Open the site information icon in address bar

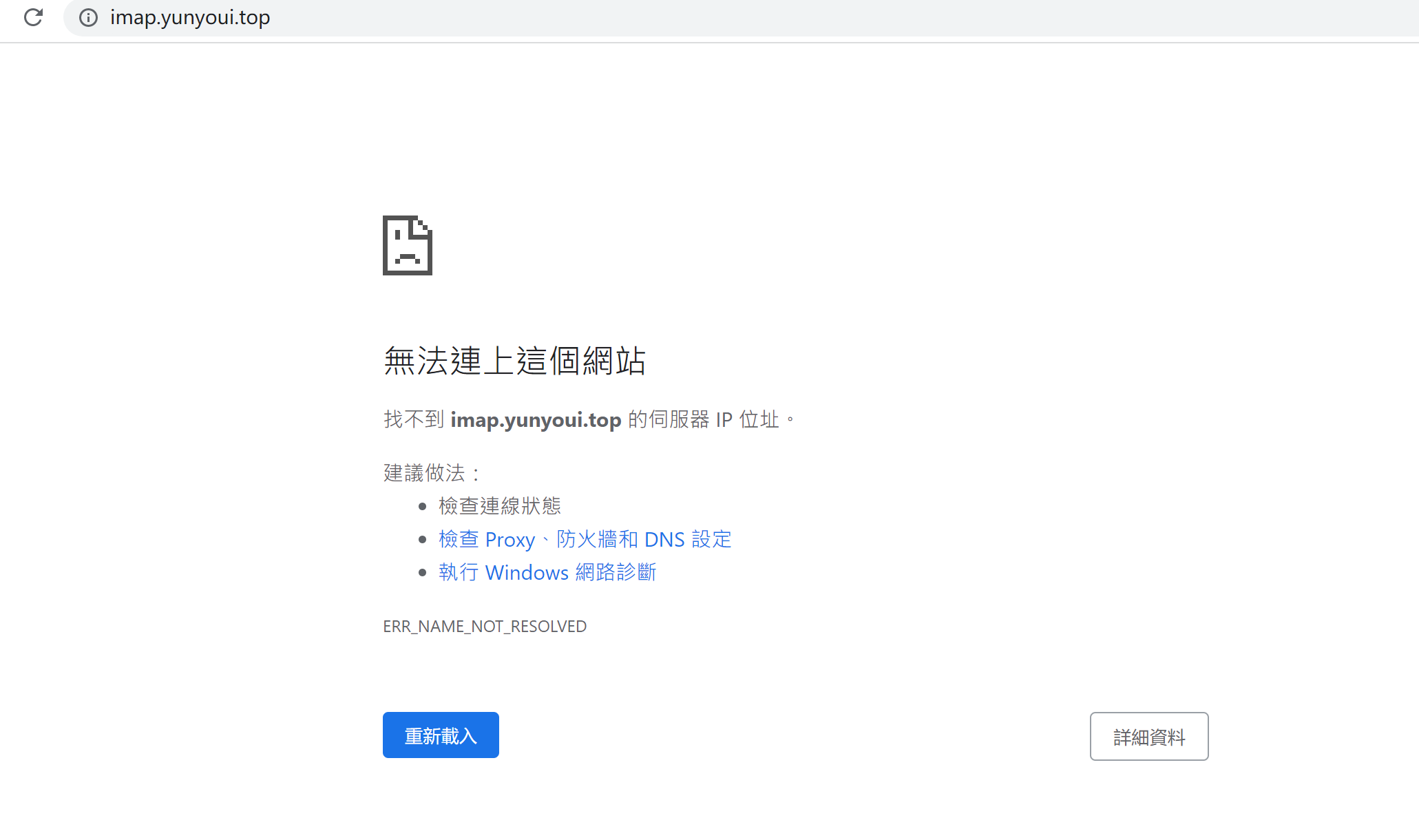(x=88, y=17)
